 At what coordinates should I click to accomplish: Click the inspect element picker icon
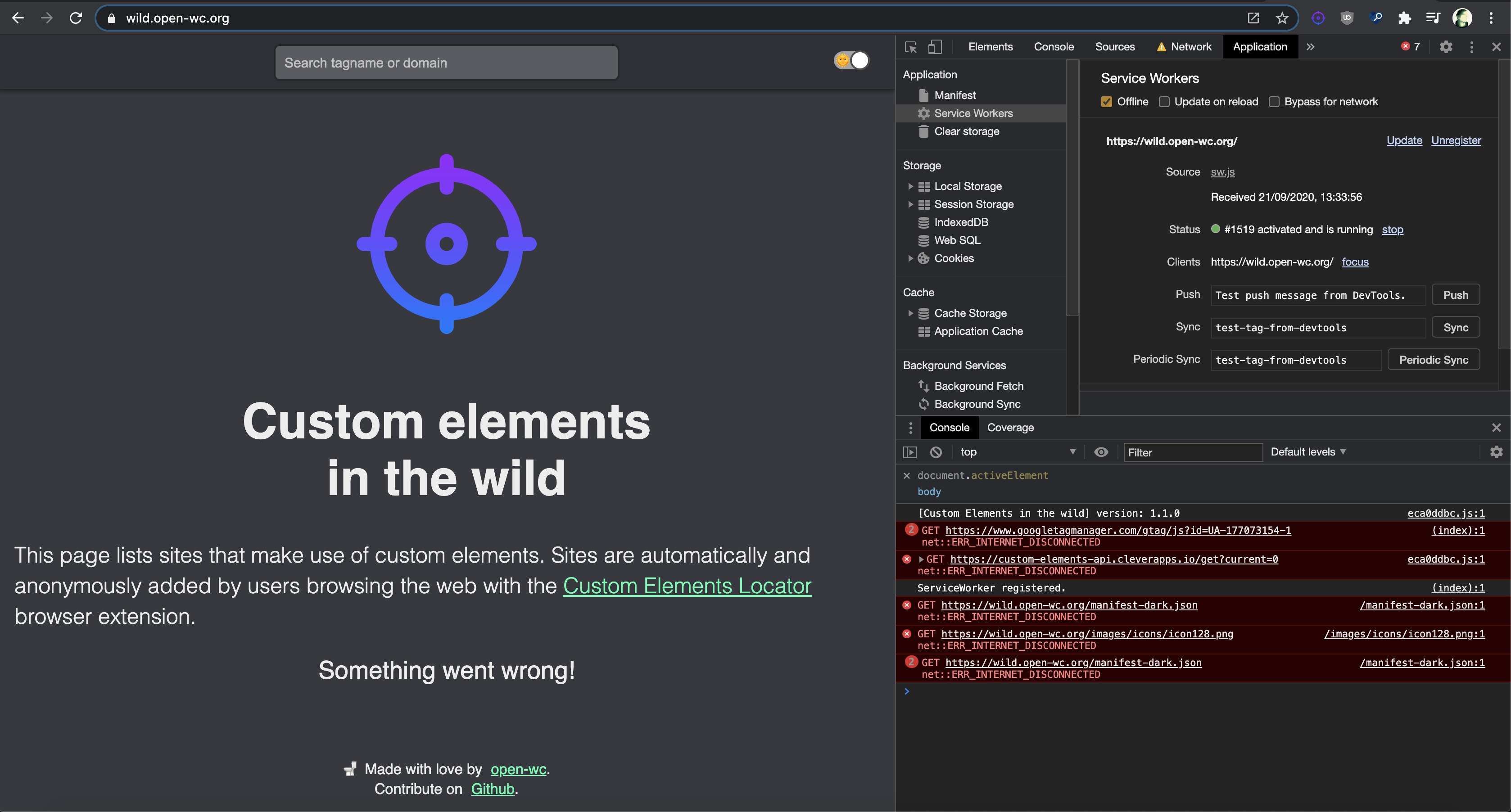[910, 47]
